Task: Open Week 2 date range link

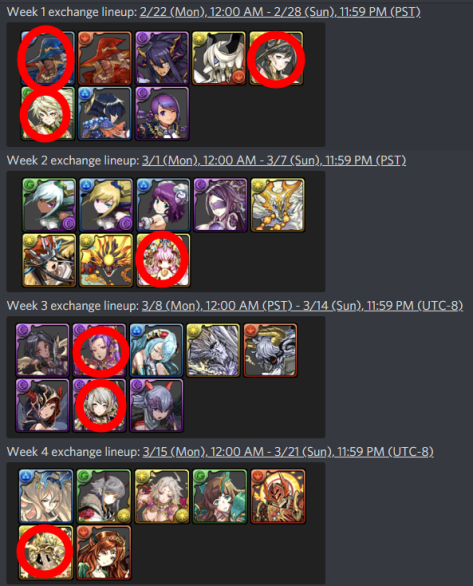Action: [x=274, y=161]
